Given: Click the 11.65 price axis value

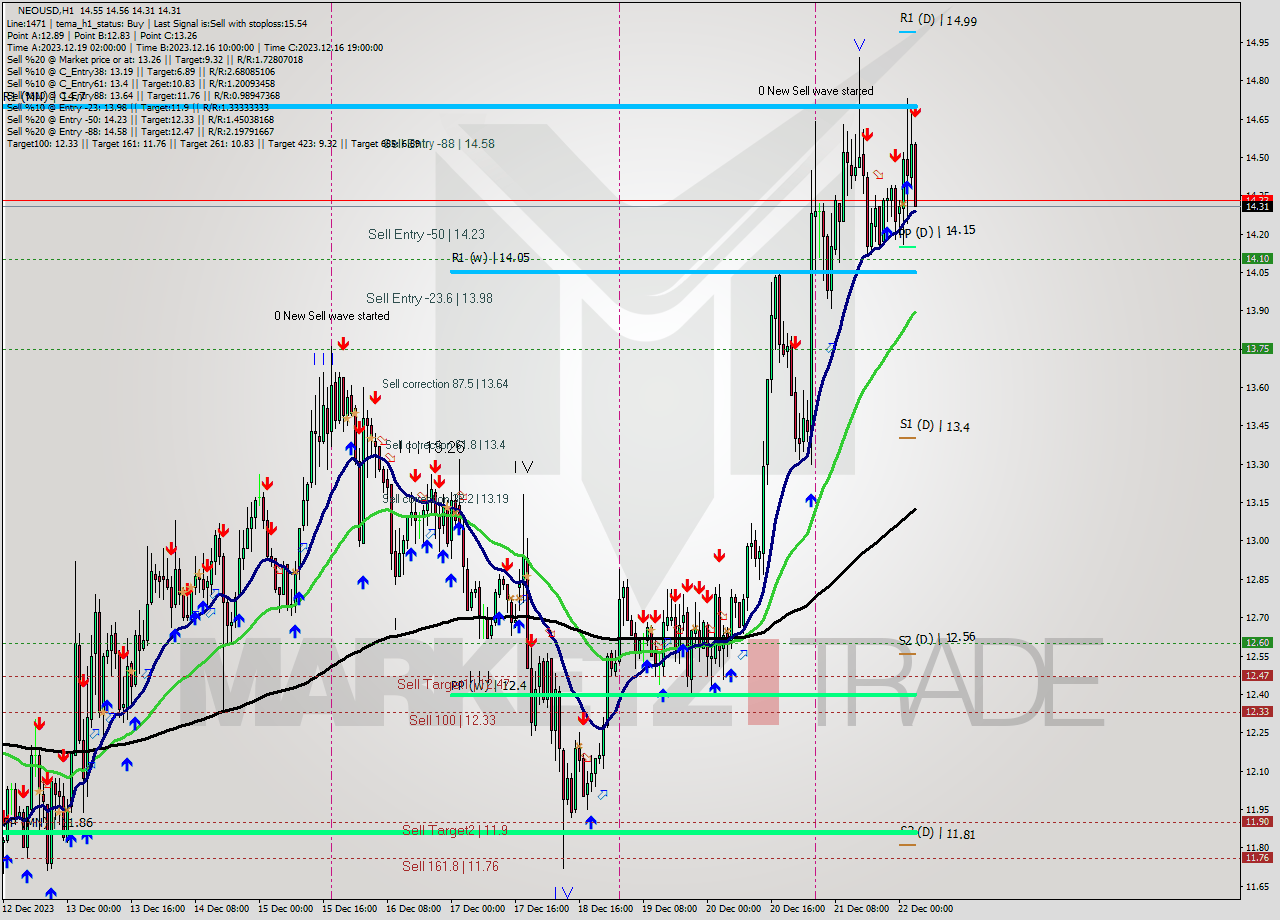Looking at the screenshot, I should point(1257,886).
